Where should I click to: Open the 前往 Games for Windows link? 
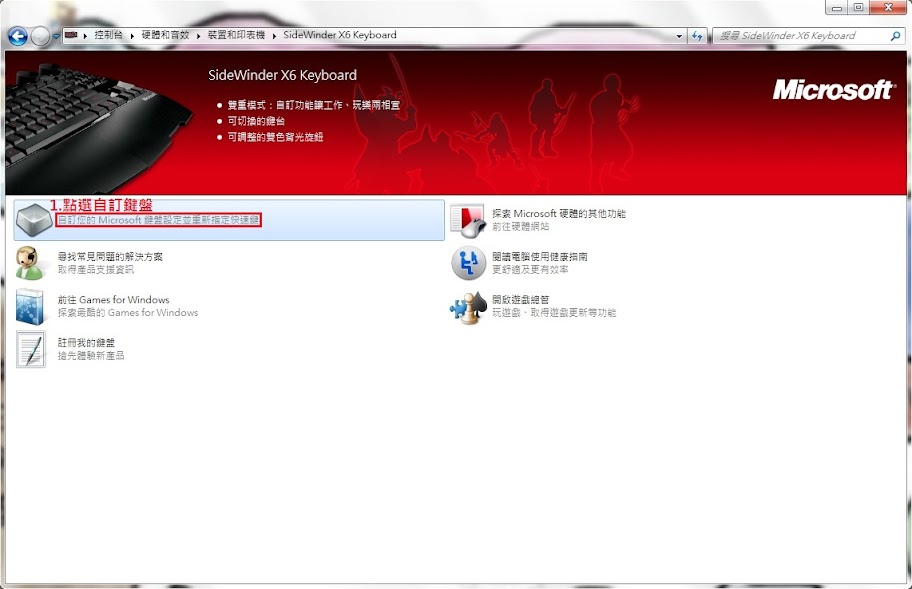pos(113,299)
